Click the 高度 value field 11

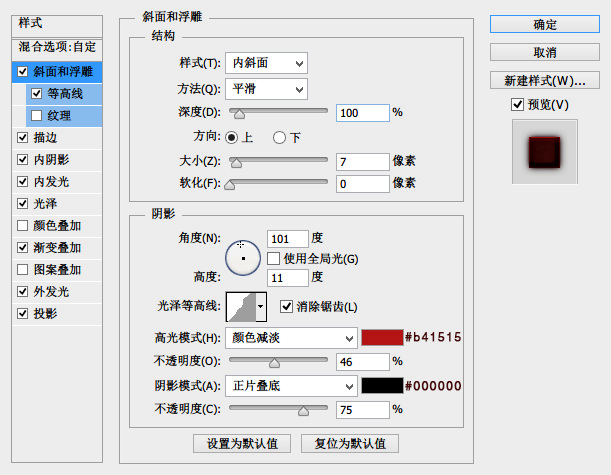[x=288, y=278]
